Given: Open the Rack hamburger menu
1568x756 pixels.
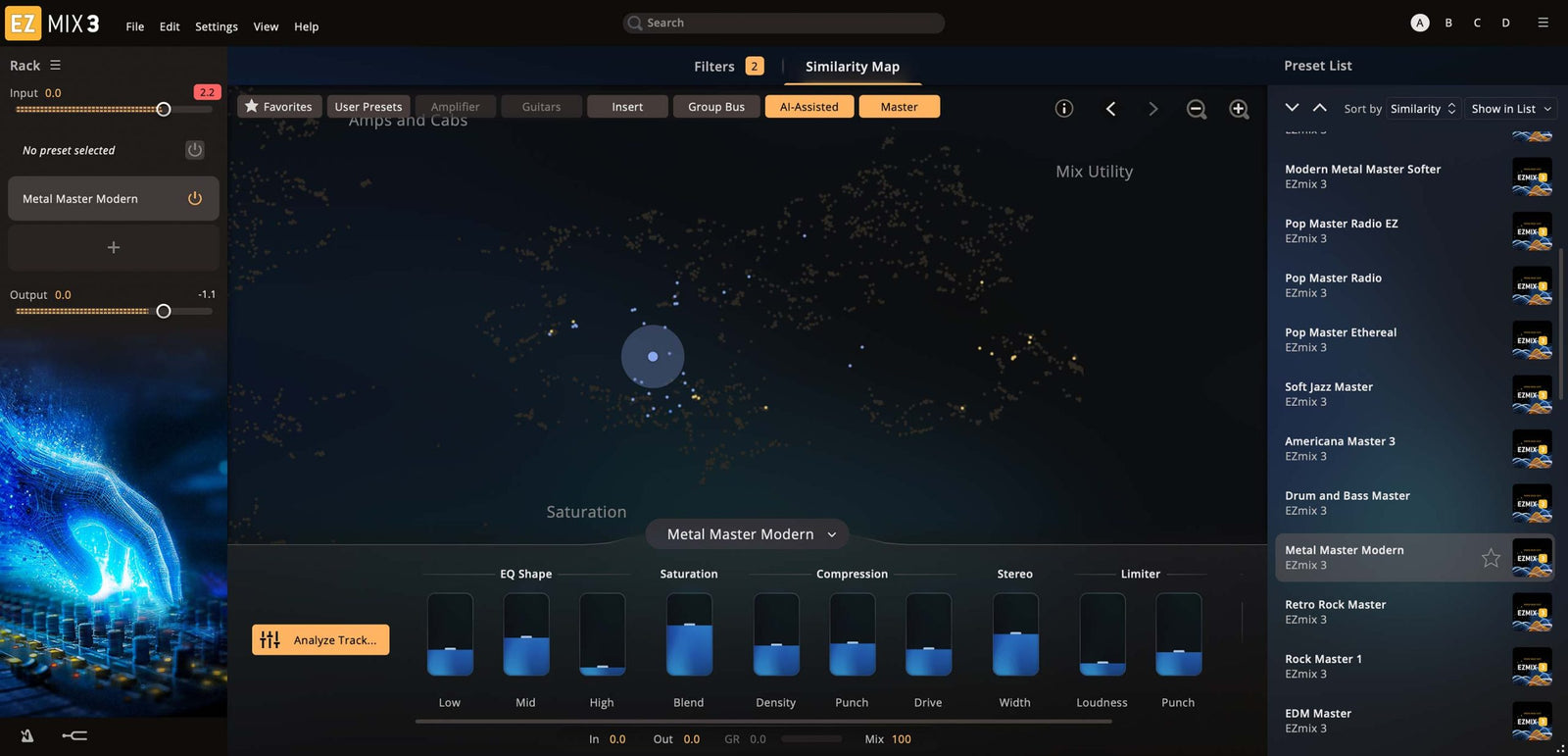Looking at the screenshot, I should click(55, 65).
